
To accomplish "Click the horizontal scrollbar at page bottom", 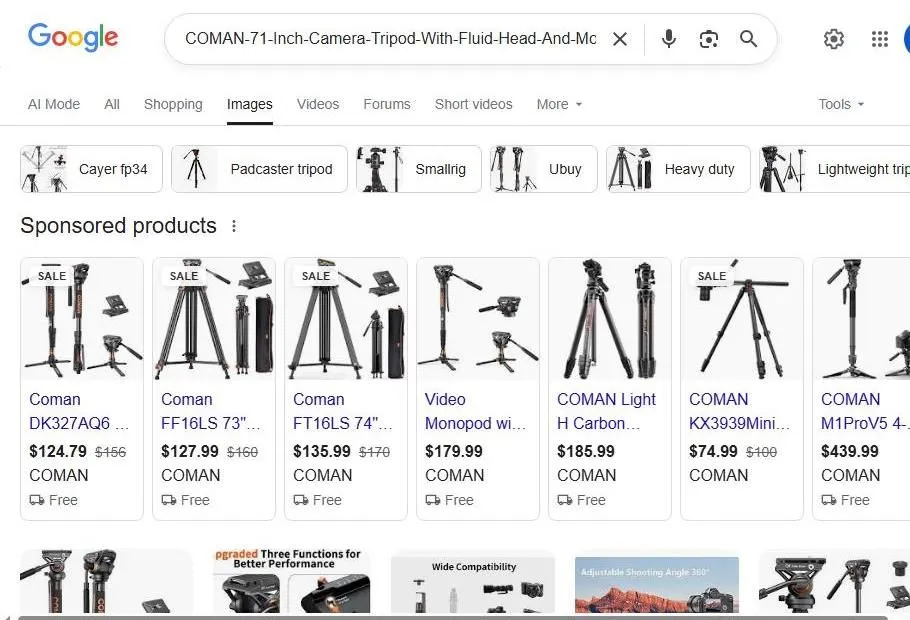I will point(453,617).
